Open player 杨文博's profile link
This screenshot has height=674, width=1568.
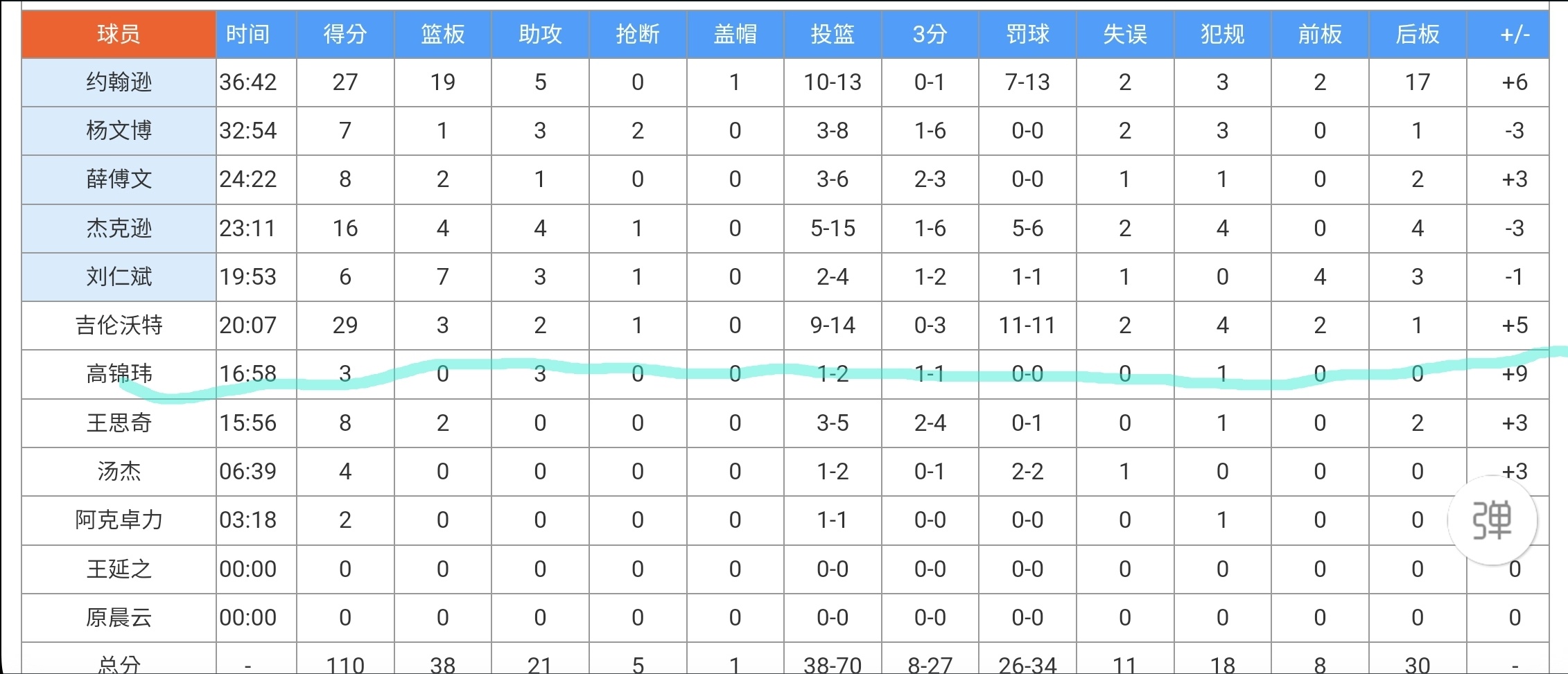pyautogui.click(x=119, y=131)
